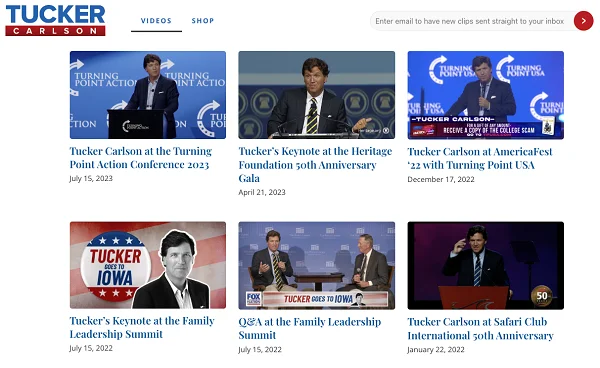Click title 'Tucker Carlson at the Turning Point Action Conference 2023'
Screen dimensions: 600x368
(140, 158)
